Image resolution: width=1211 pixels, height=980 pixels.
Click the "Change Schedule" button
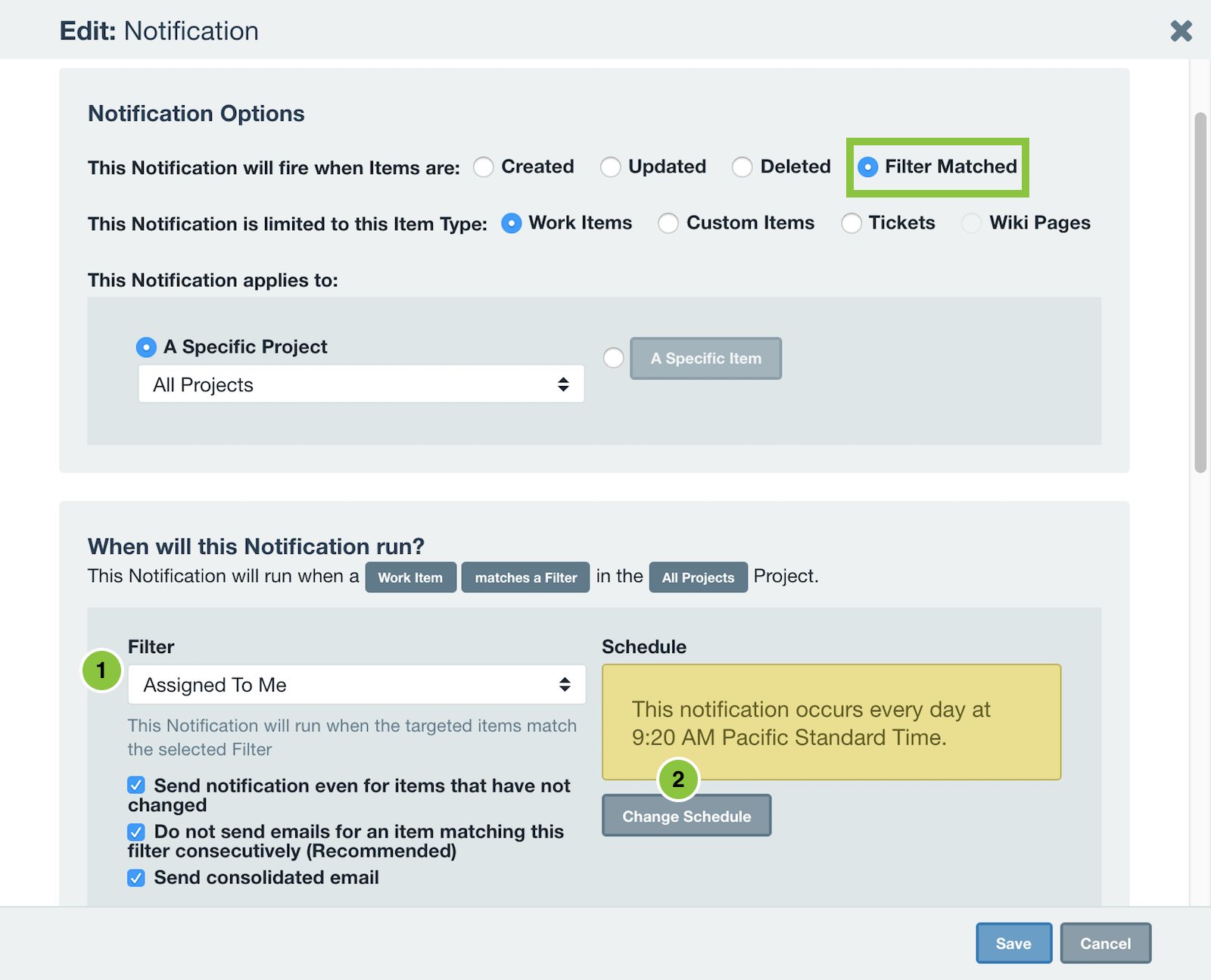[686, 816]
